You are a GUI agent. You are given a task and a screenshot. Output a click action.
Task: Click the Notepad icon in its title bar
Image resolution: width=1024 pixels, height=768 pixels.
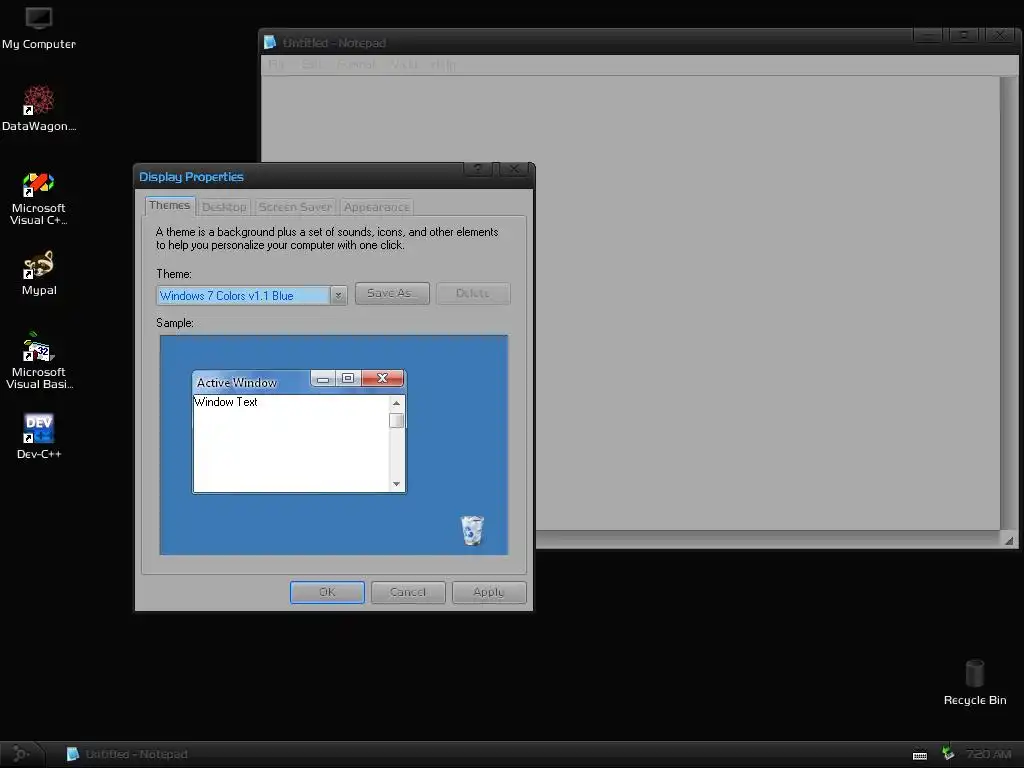(270, 42)
